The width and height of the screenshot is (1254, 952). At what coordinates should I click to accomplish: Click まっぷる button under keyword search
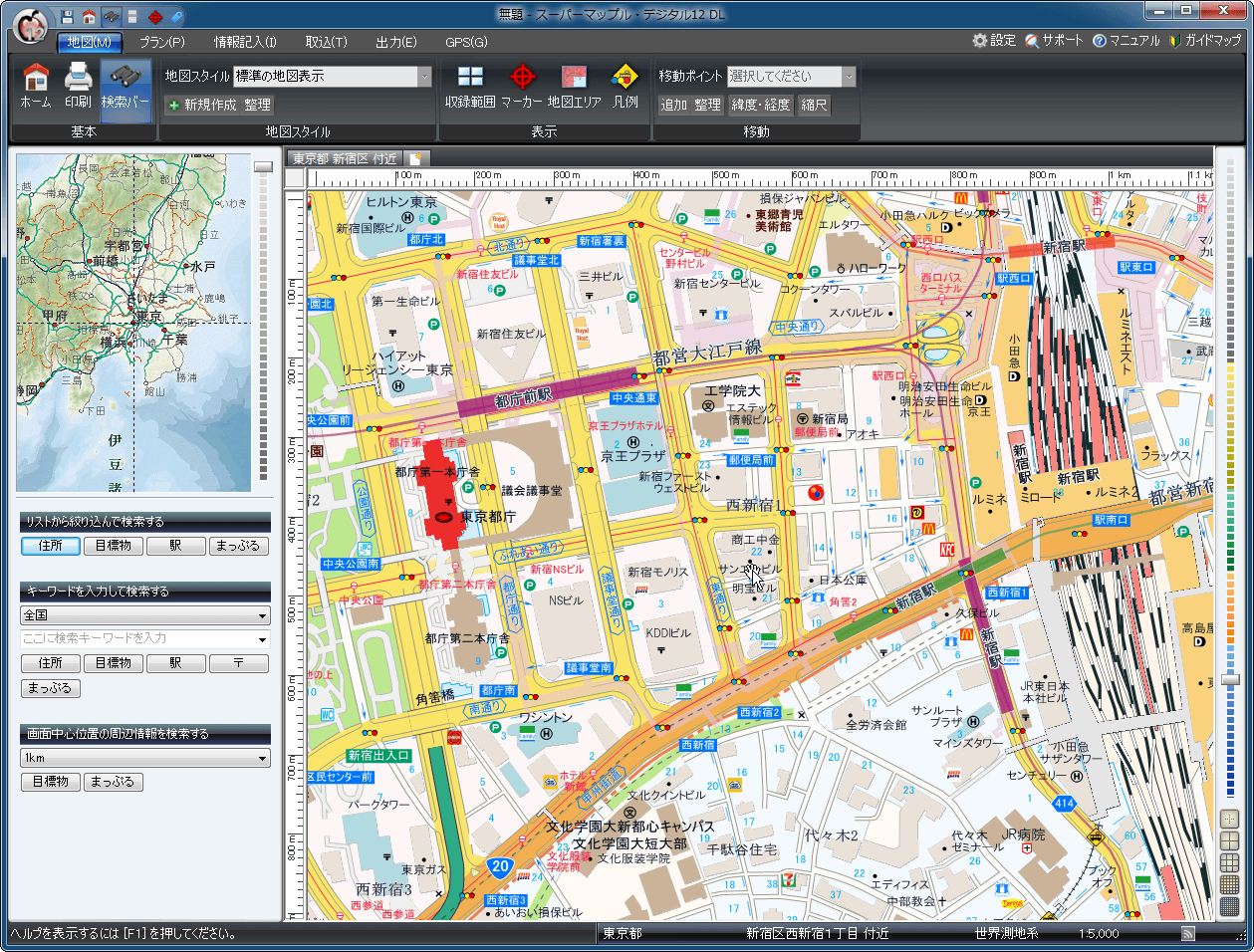pyautogui.click(x=51, y=688)
